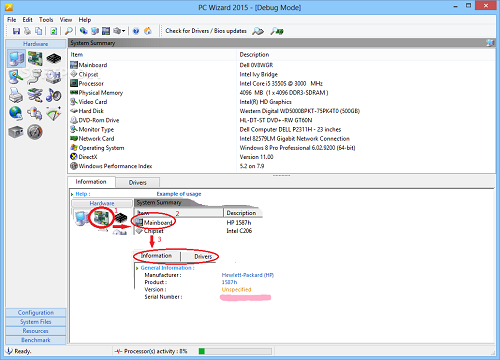Click the Print toolbar icon
Viewport: 500px width, 360px height.
point(27,31)
